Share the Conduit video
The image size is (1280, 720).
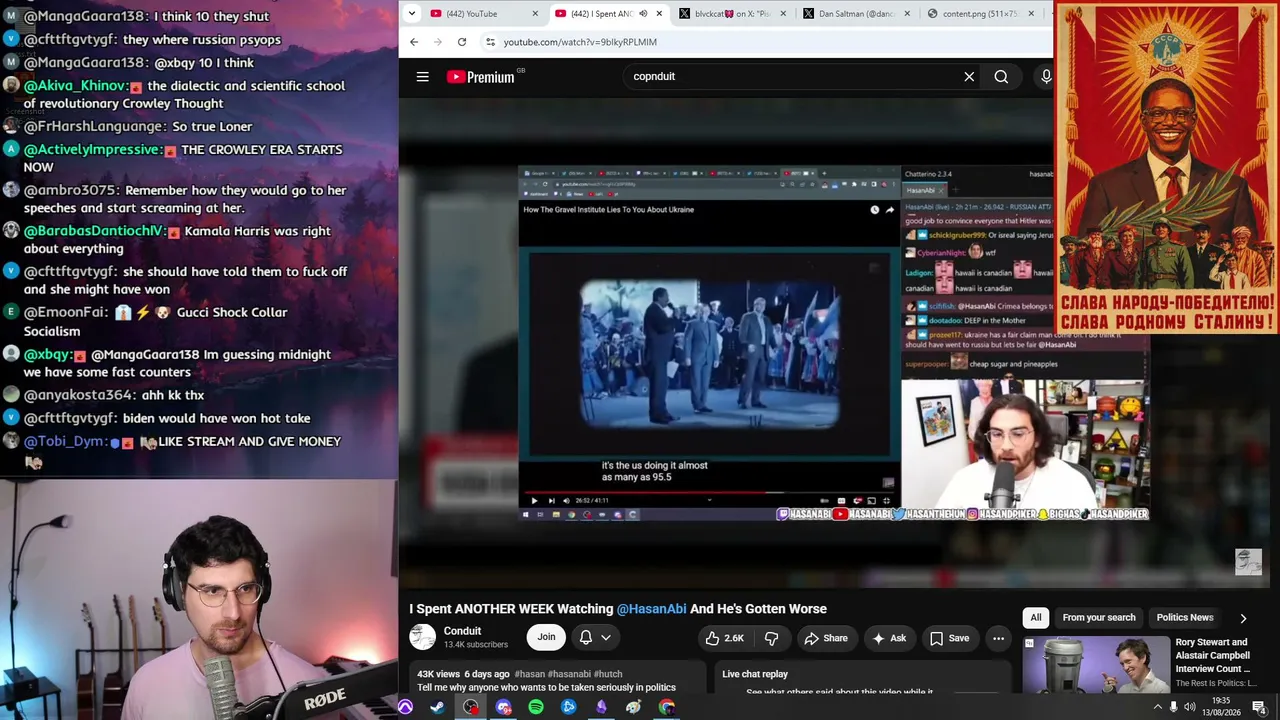[826, 638]
